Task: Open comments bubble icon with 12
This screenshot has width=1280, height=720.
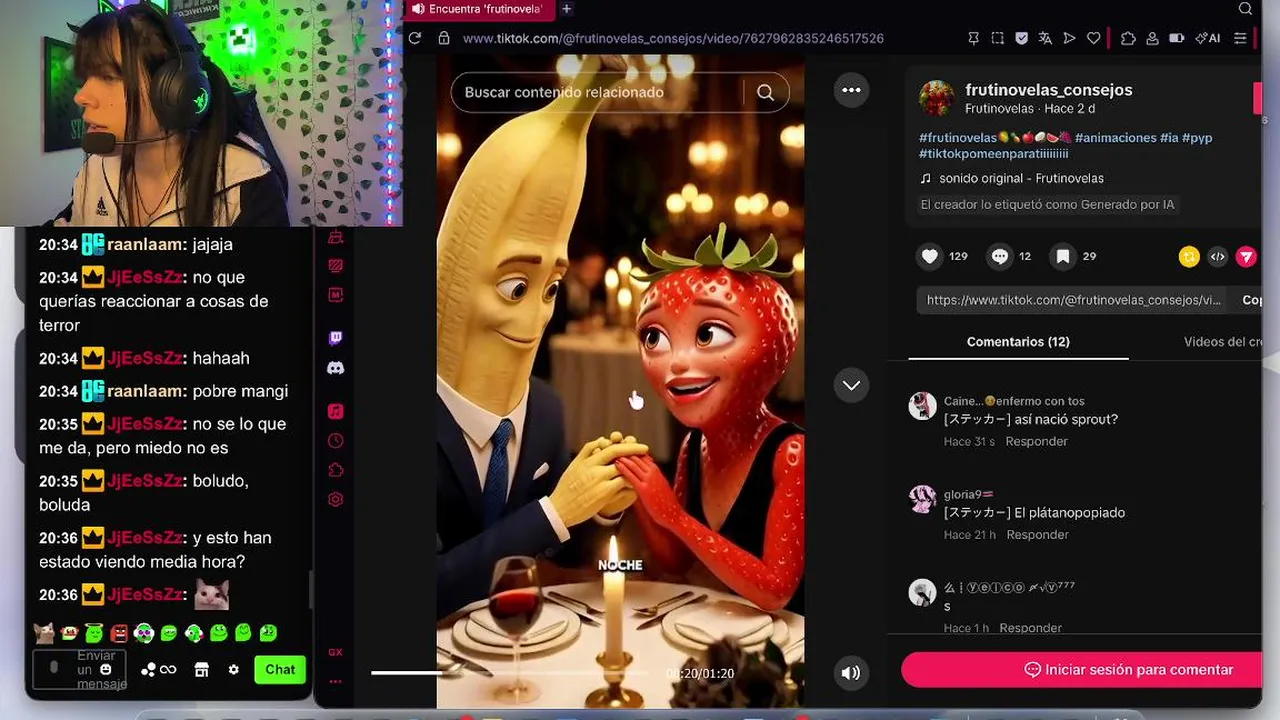Action: [x=1000, y=257]
